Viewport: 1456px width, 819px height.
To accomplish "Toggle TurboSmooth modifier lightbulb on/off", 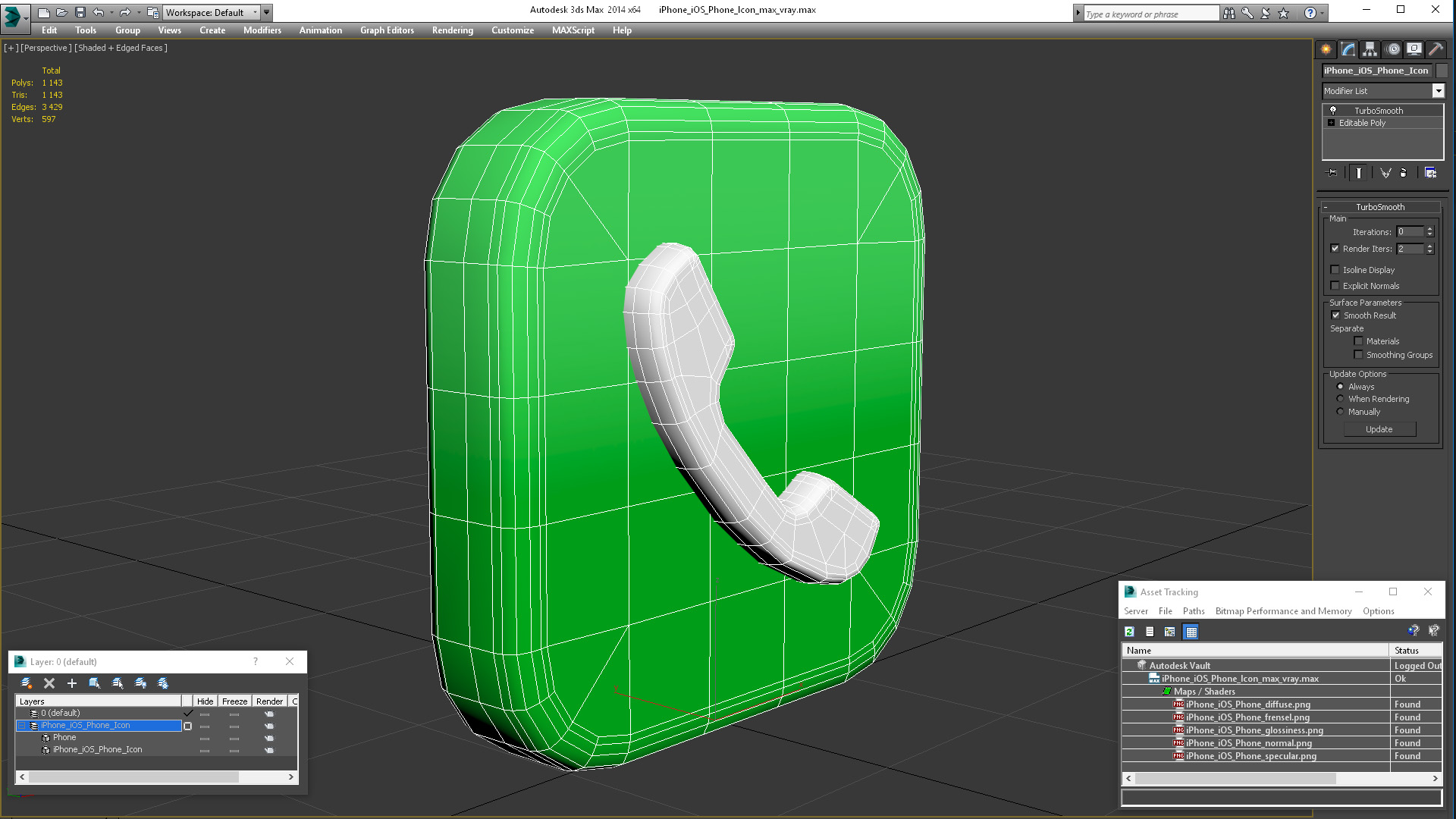I will coord(1333,111).
